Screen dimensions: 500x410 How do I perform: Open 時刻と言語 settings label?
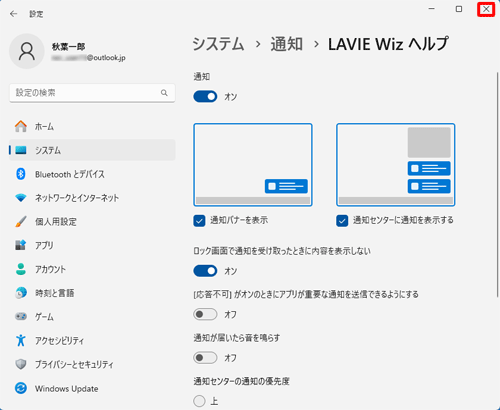pos(55,293)
